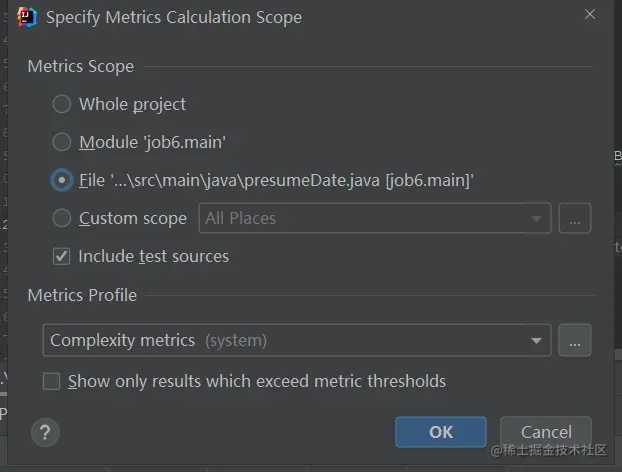
Task: Click the help question mark icon
Action: click(45, 433)
